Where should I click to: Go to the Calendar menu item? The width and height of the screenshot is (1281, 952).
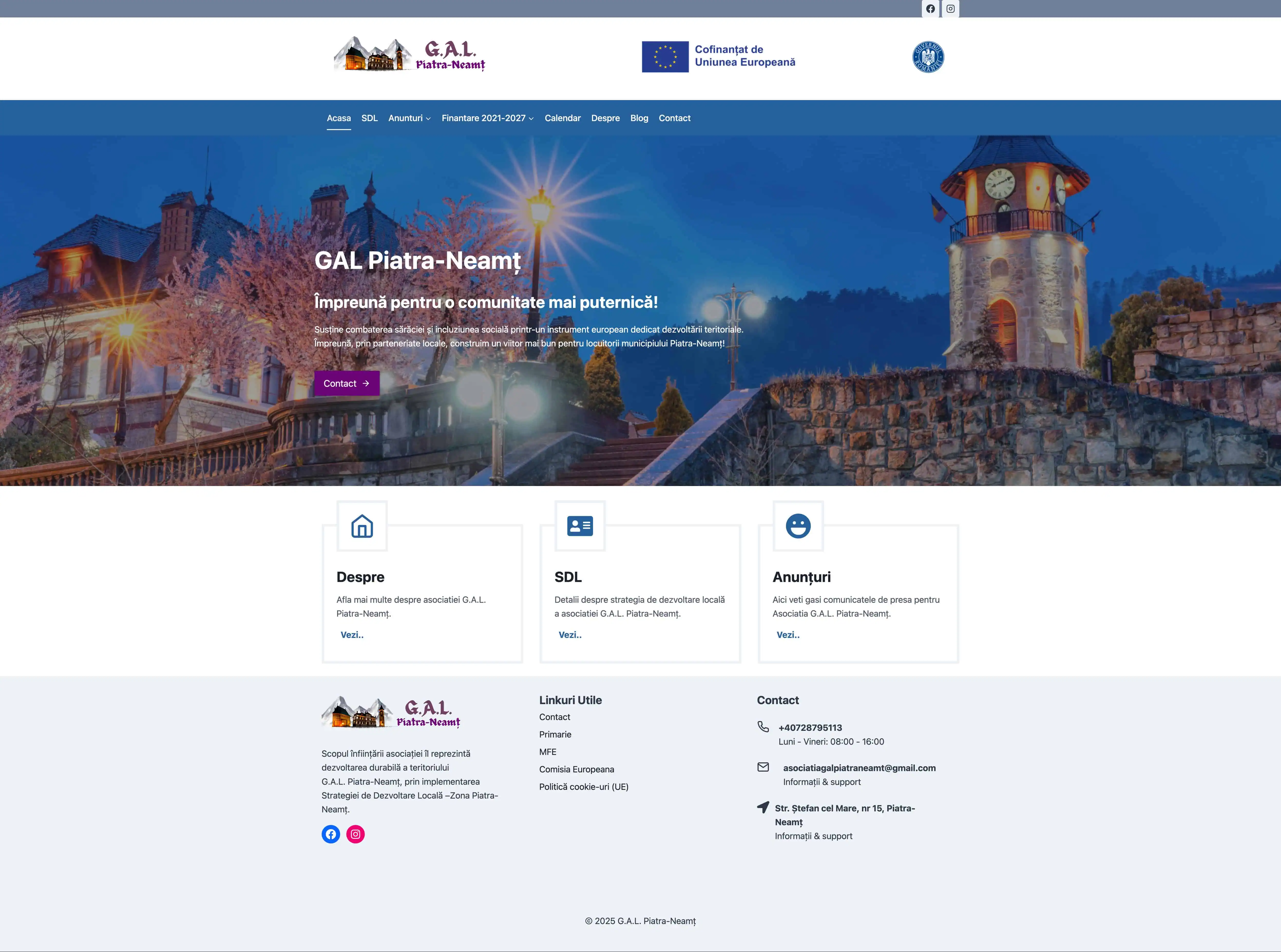(x=562, y=118)
